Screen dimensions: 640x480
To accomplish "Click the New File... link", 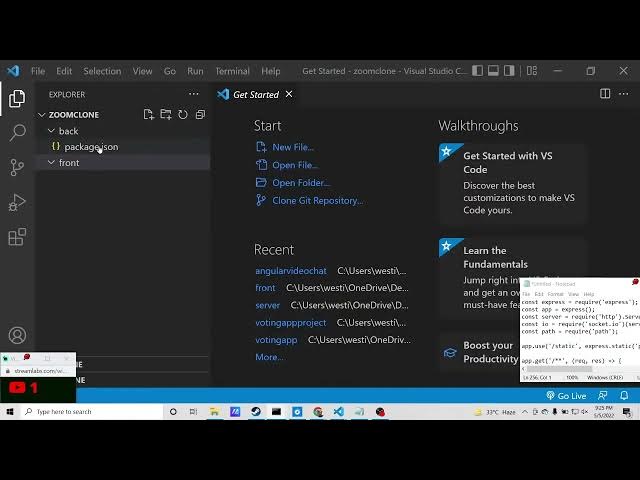I will click(285, 147).
